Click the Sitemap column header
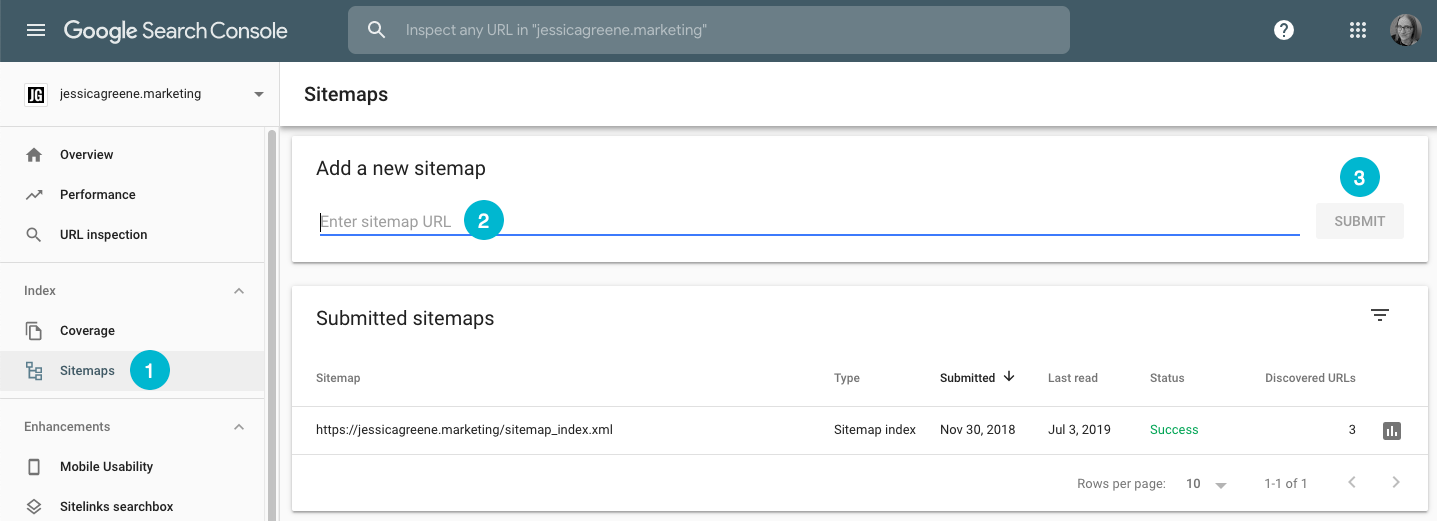The height and width of the screenshot is (521, 1437). [x=338, y=378]
